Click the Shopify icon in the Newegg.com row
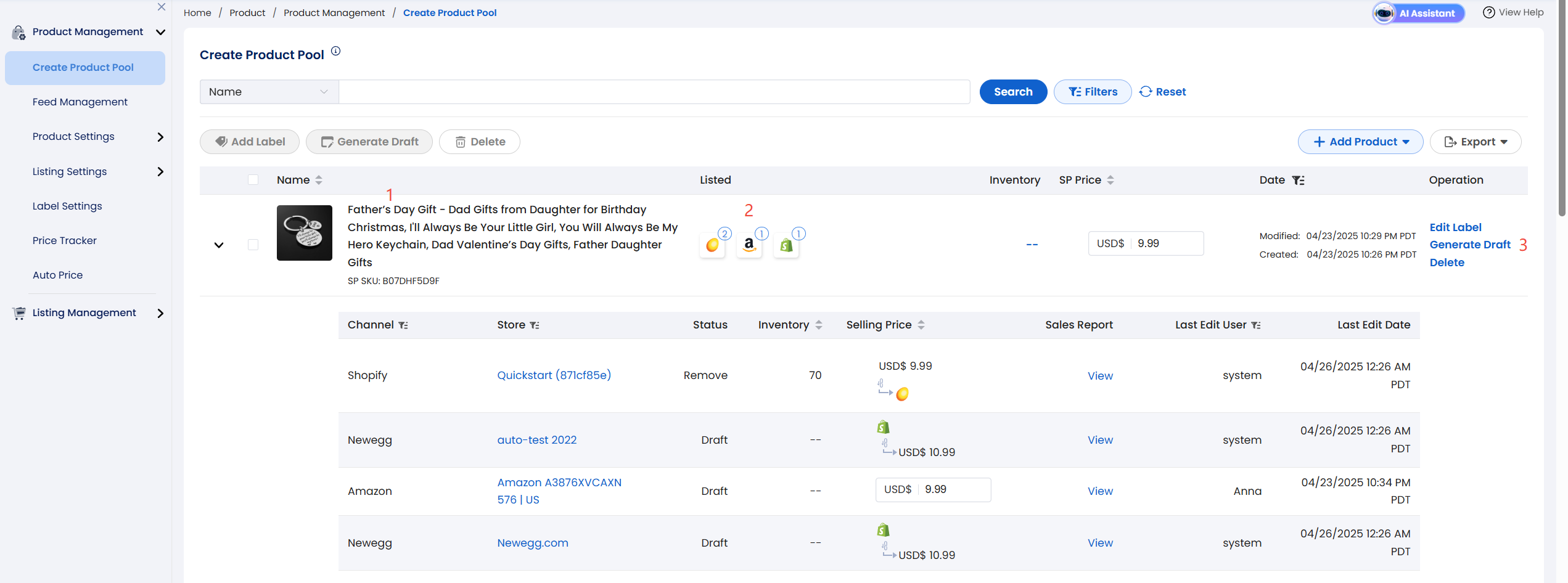This screenshot has height=583, width=1568. [x=883, y=529]
